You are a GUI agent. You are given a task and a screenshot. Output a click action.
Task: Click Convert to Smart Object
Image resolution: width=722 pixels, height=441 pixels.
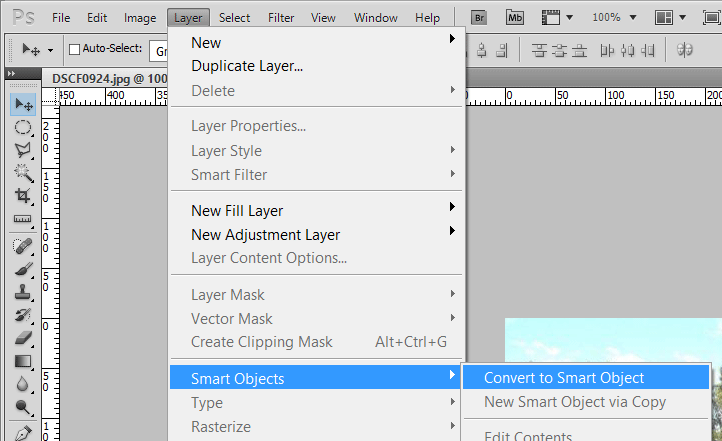[x=564, y=378]
